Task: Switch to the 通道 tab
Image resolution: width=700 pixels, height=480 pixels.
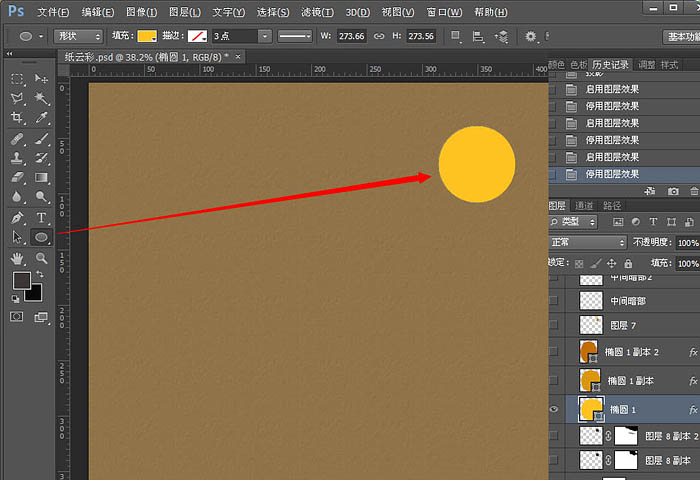Action: [x=584, y=205]
